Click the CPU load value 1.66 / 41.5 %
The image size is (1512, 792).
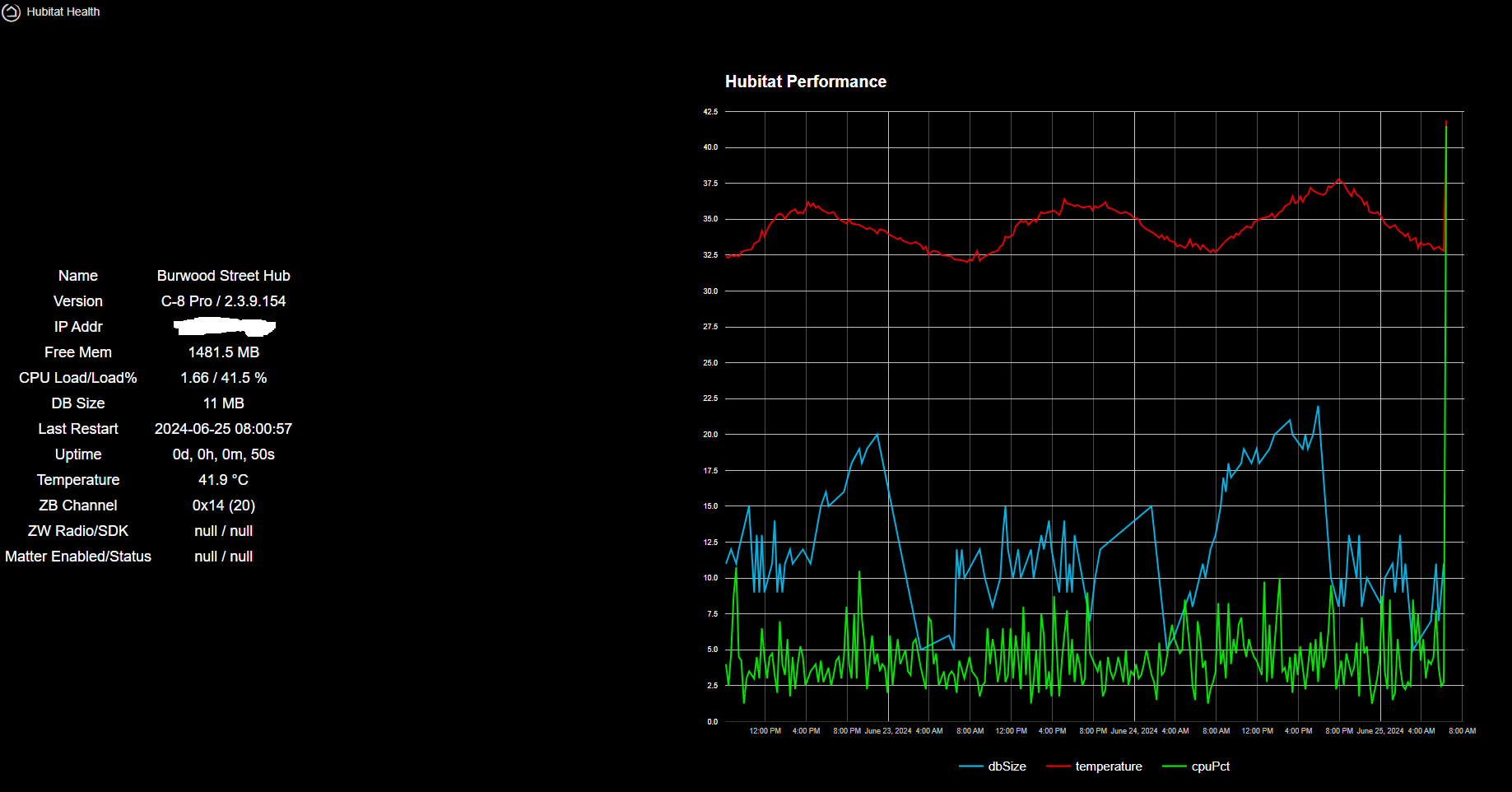[x=224, y=378]
